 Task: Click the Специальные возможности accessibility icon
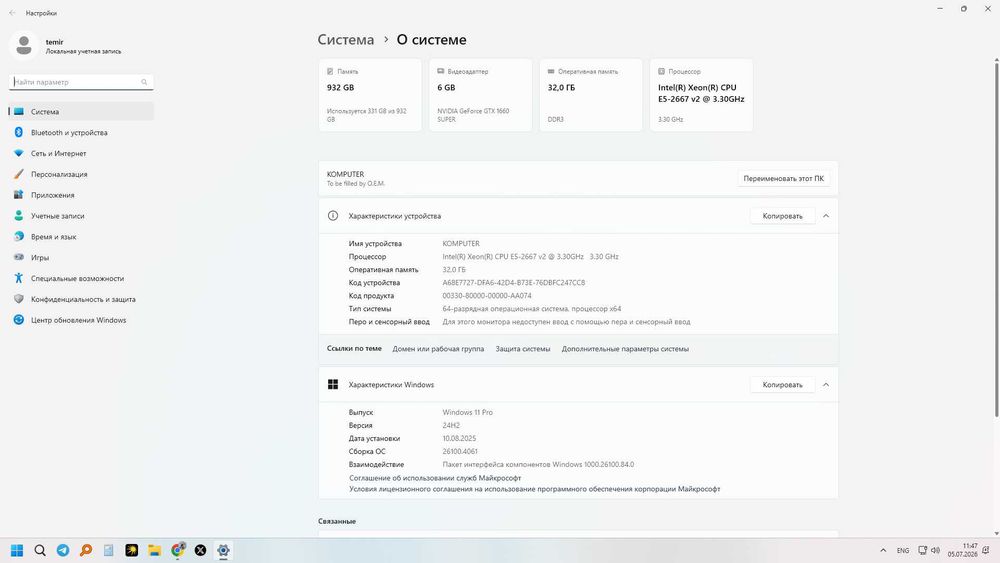click(x=18, y=278)
